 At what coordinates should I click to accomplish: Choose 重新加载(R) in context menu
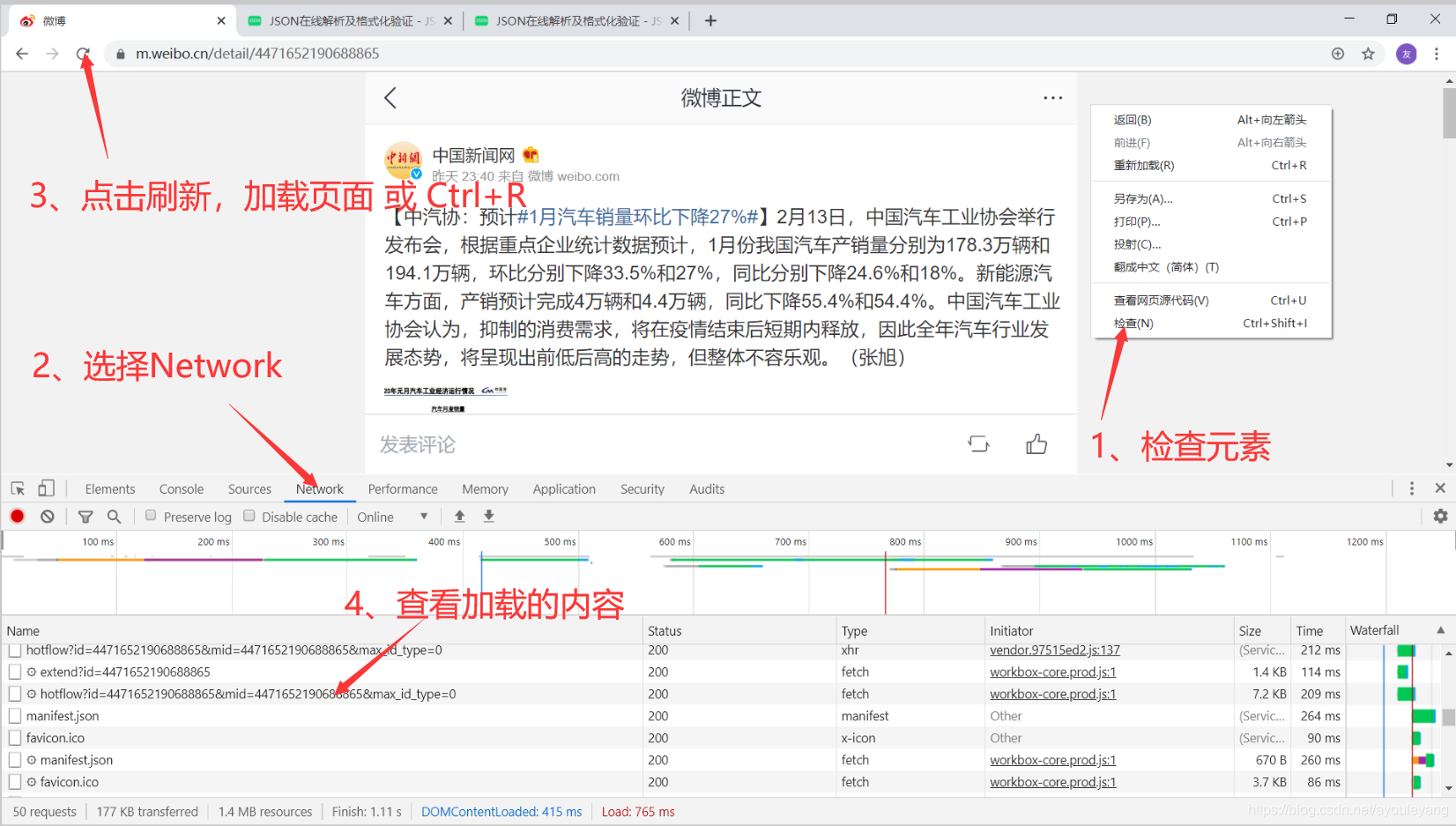pyautogui.click(x=1210, y=166)
